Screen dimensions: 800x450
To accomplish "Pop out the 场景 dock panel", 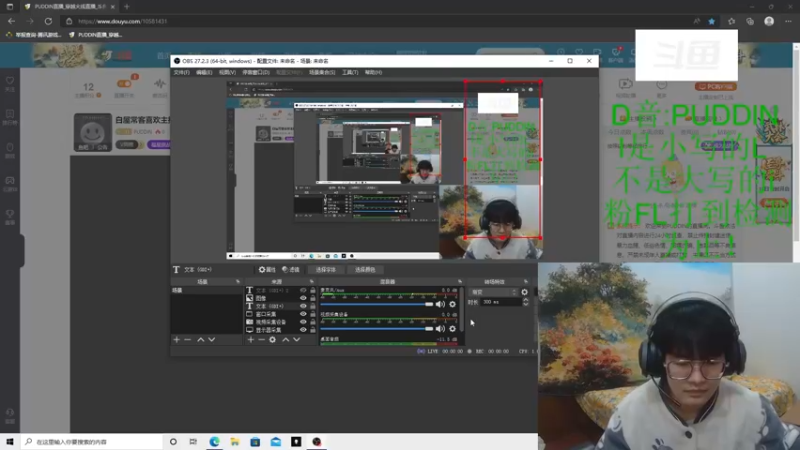I will (238, 282).
